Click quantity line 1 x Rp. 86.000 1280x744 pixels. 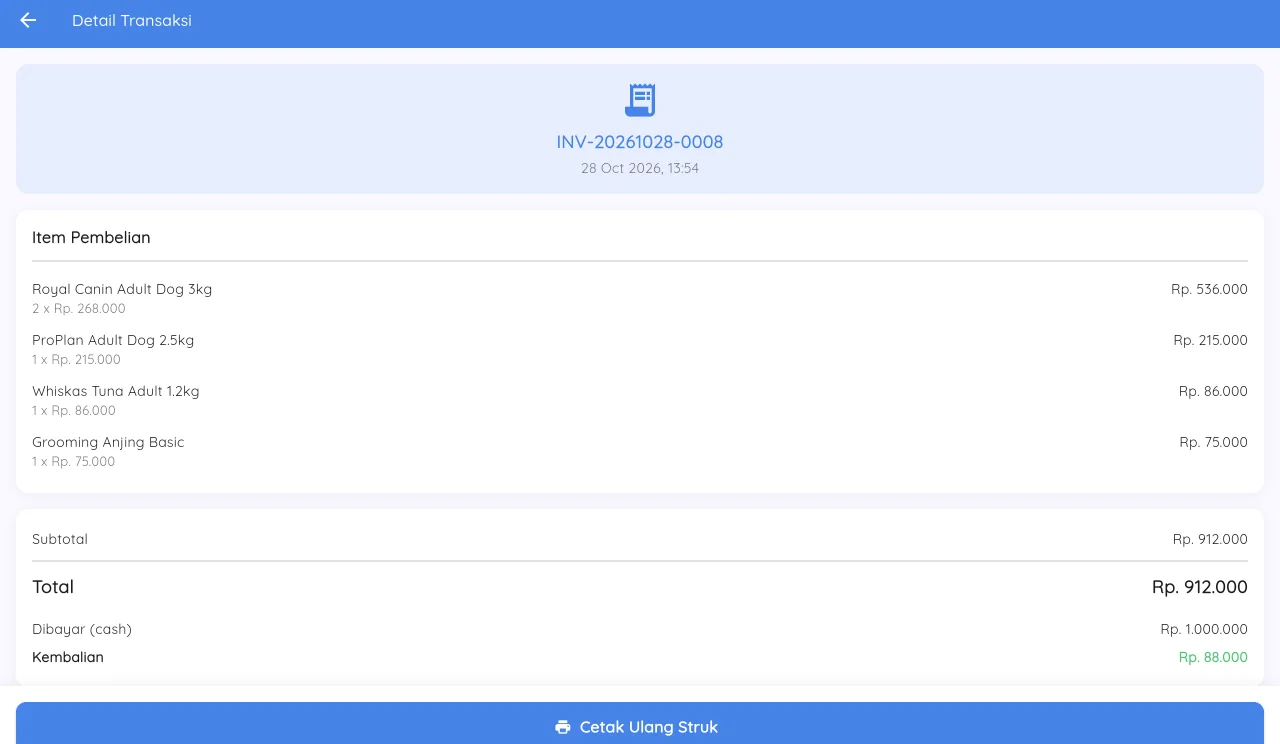[74, 411]
